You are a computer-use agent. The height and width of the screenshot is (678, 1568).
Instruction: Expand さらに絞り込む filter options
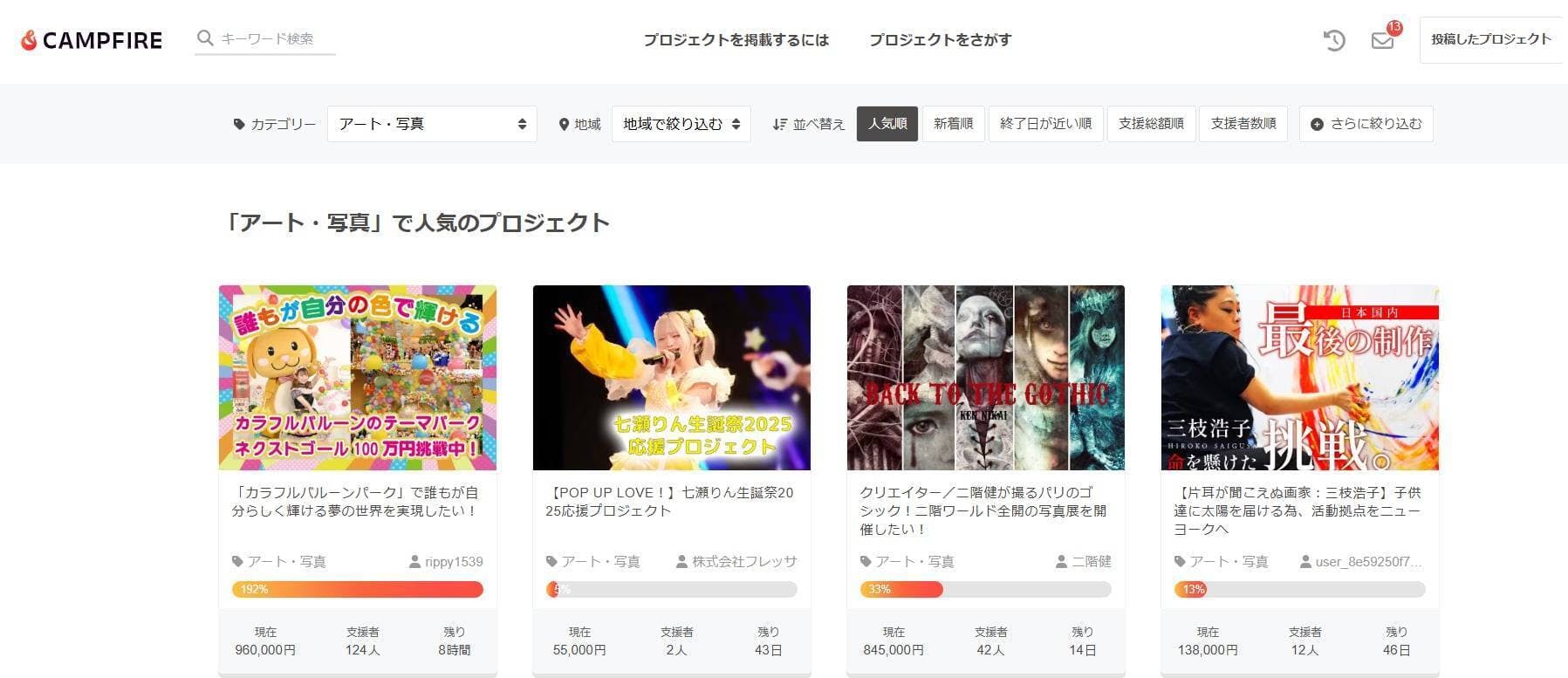point(1366,124)
